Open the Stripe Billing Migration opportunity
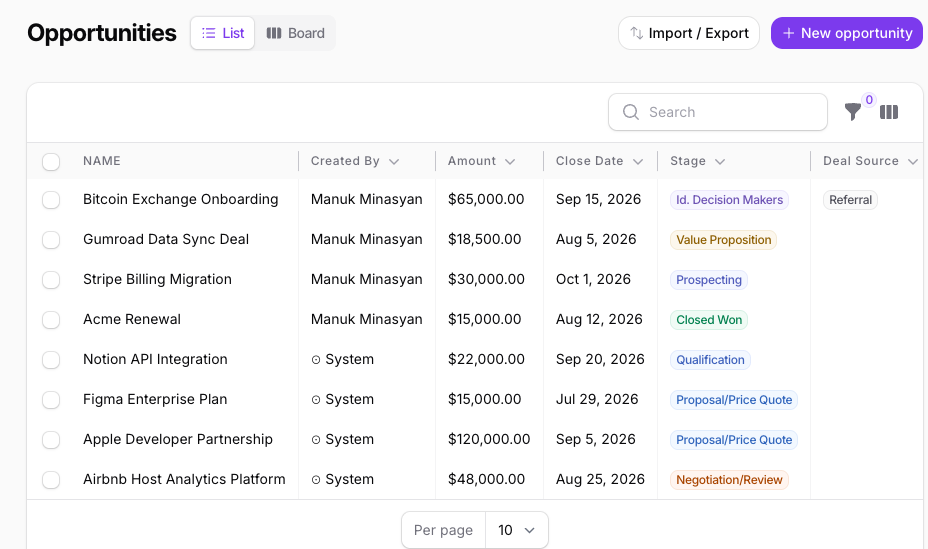The width and height of the screenshot is (928, 549). click(157, 279)
